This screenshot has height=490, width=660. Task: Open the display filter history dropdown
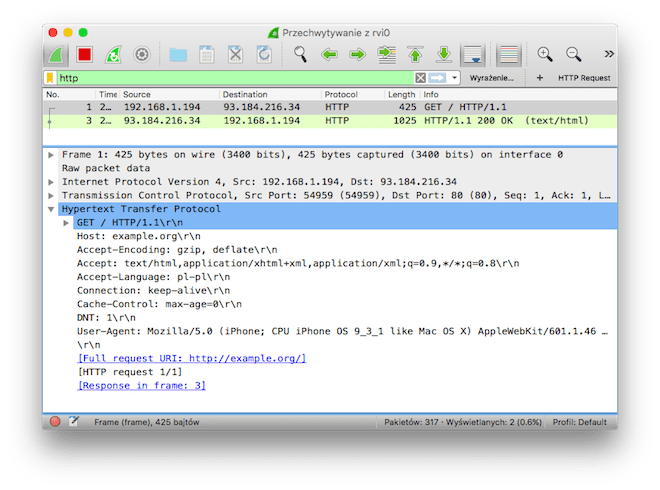point(455,77)
